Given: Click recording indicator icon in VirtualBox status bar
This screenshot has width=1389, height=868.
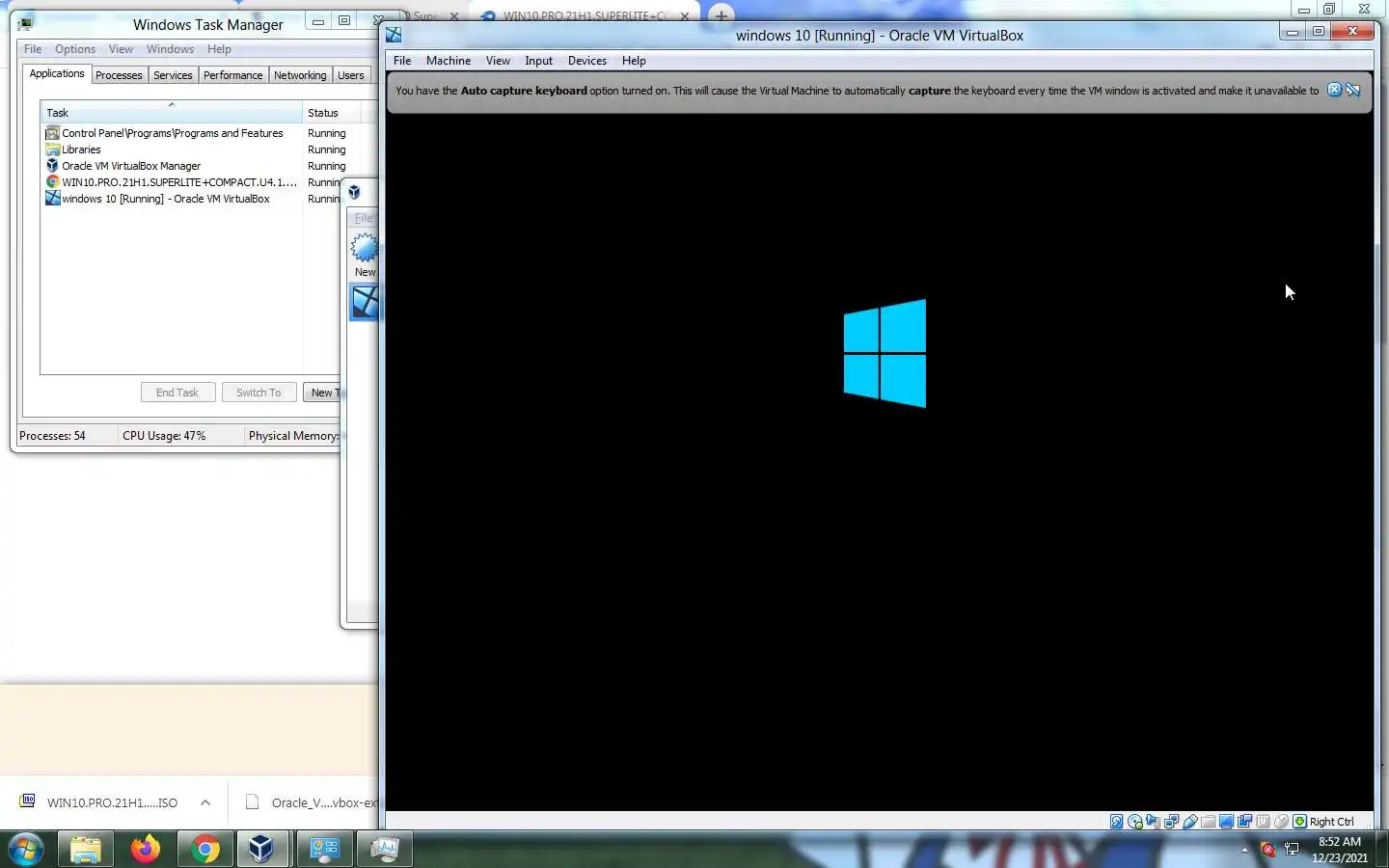Looking at the screenshot, I should click(x=1244, y=822).
